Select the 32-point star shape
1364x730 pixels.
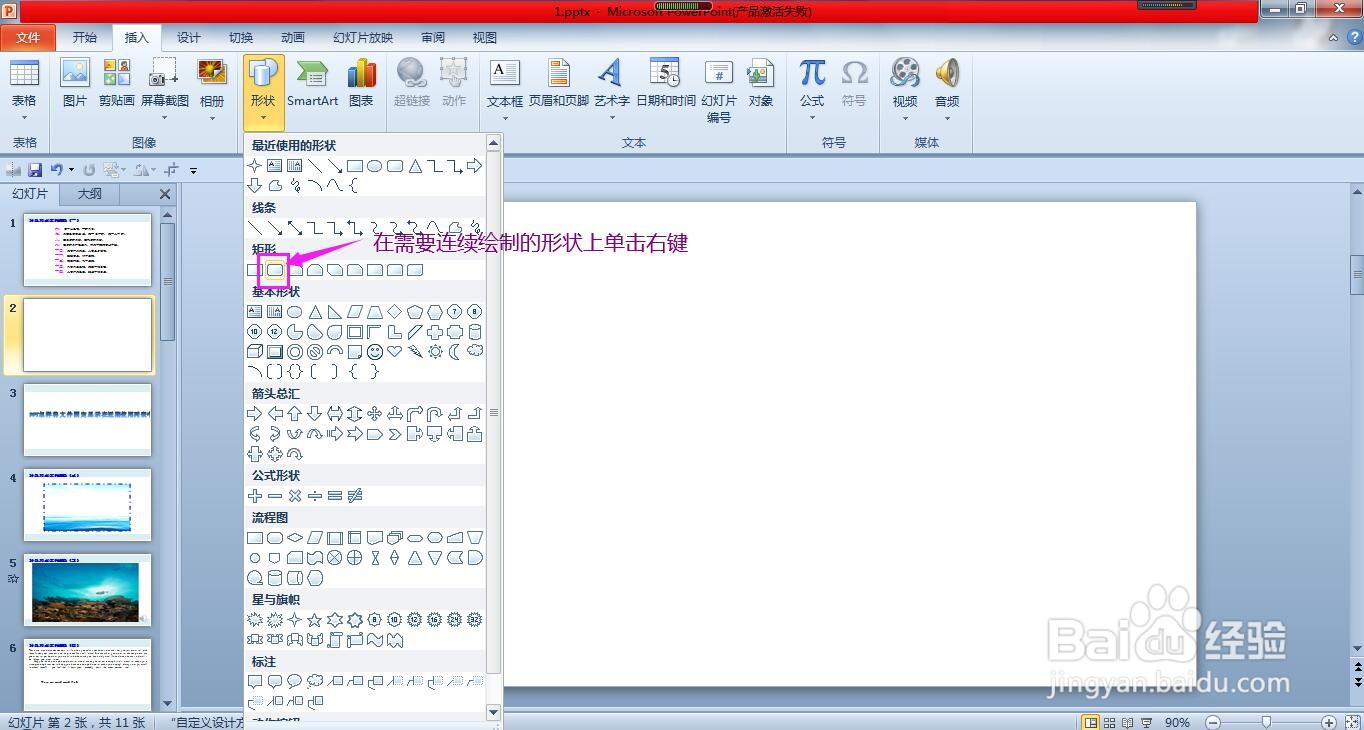pos(475,620)
